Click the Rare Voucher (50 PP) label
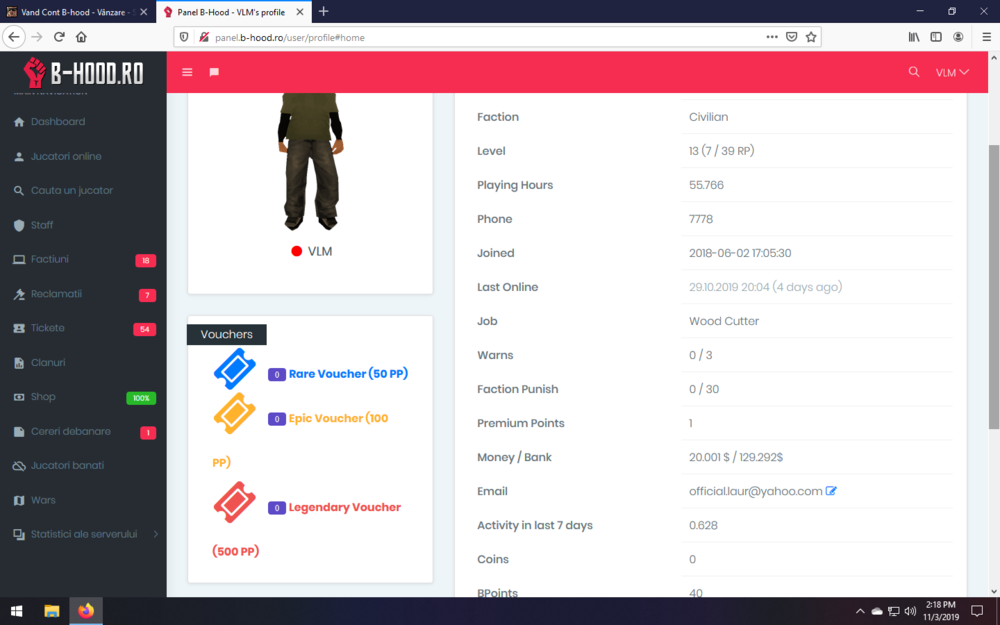 (x=348, y=374)
